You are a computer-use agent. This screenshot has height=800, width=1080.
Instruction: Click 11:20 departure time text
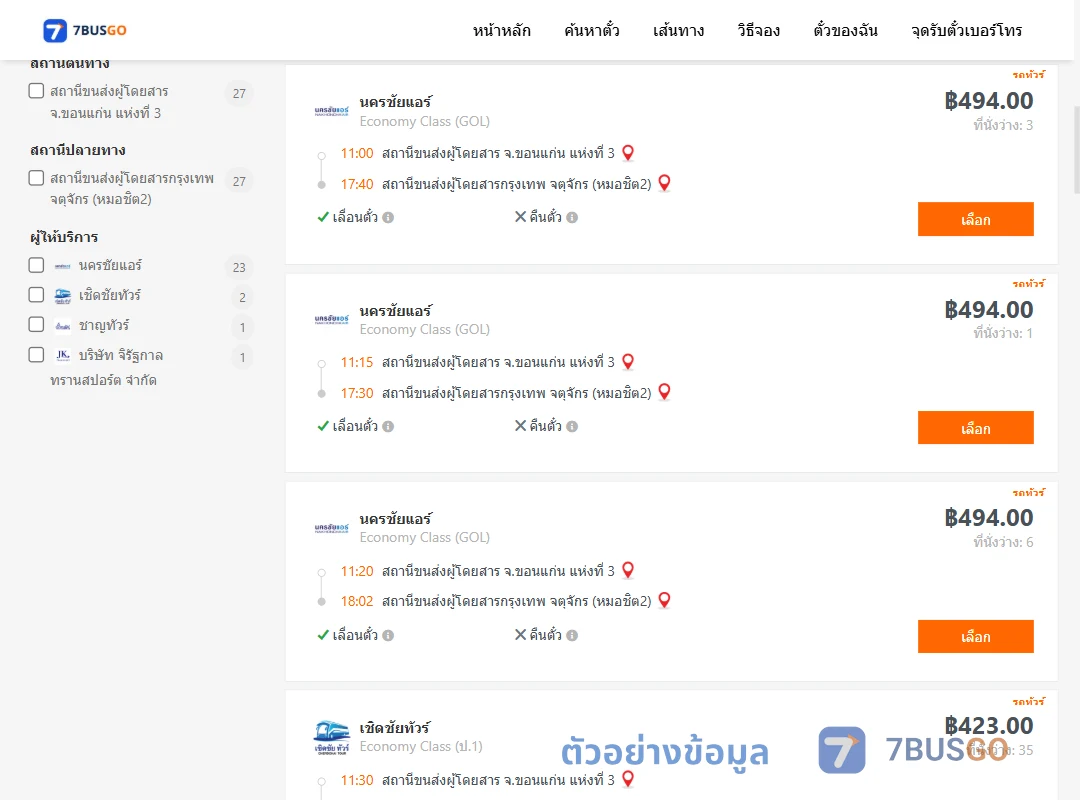(x=357, y=571)
